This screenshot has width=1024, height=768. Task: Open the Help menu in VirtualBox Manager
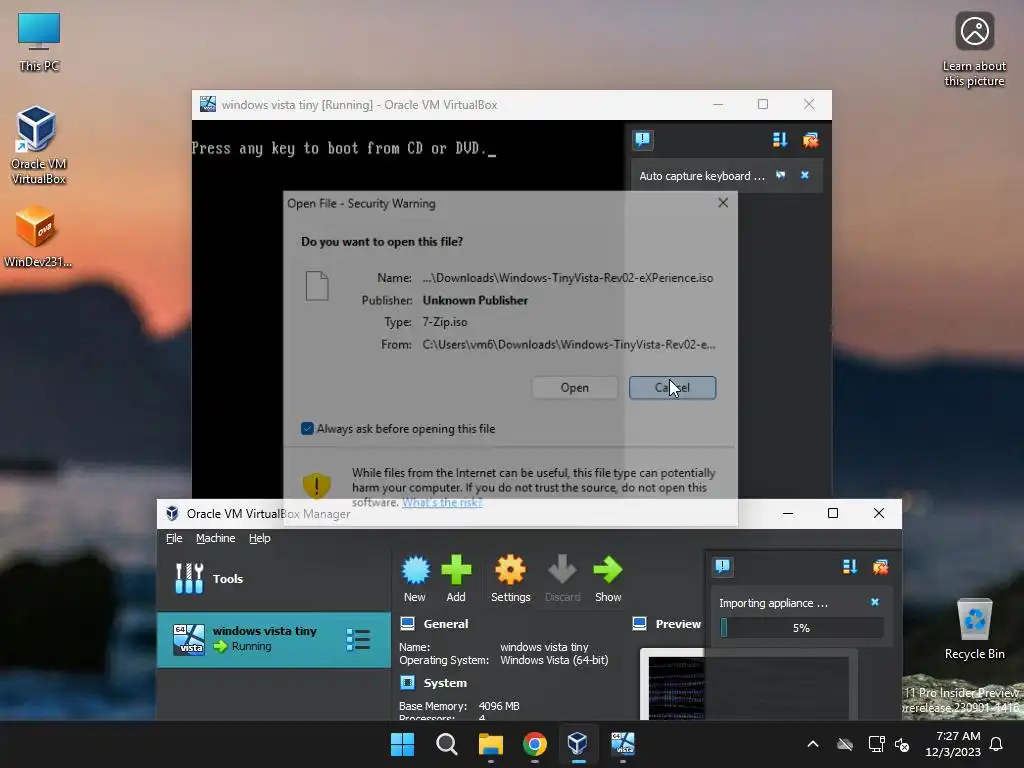click(259, 538)
